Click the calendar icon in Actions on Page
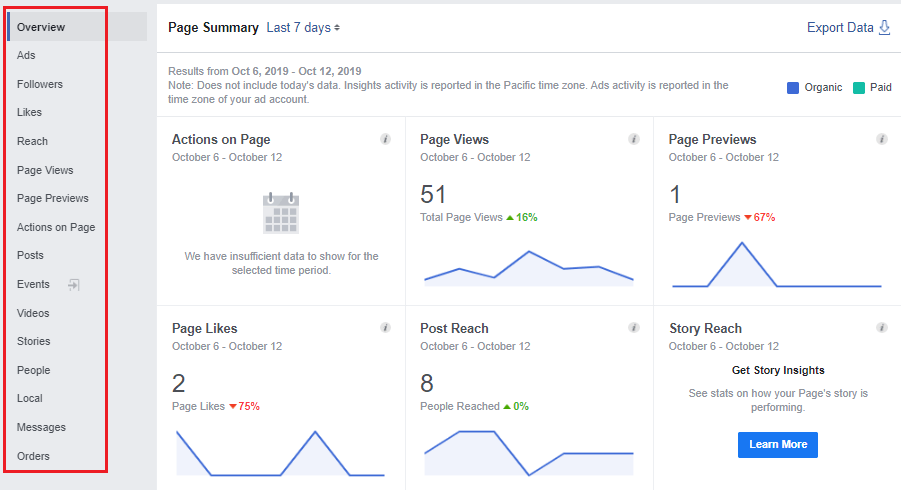The height and width of the screenshot is (490, 901). [x=280, y=213]
